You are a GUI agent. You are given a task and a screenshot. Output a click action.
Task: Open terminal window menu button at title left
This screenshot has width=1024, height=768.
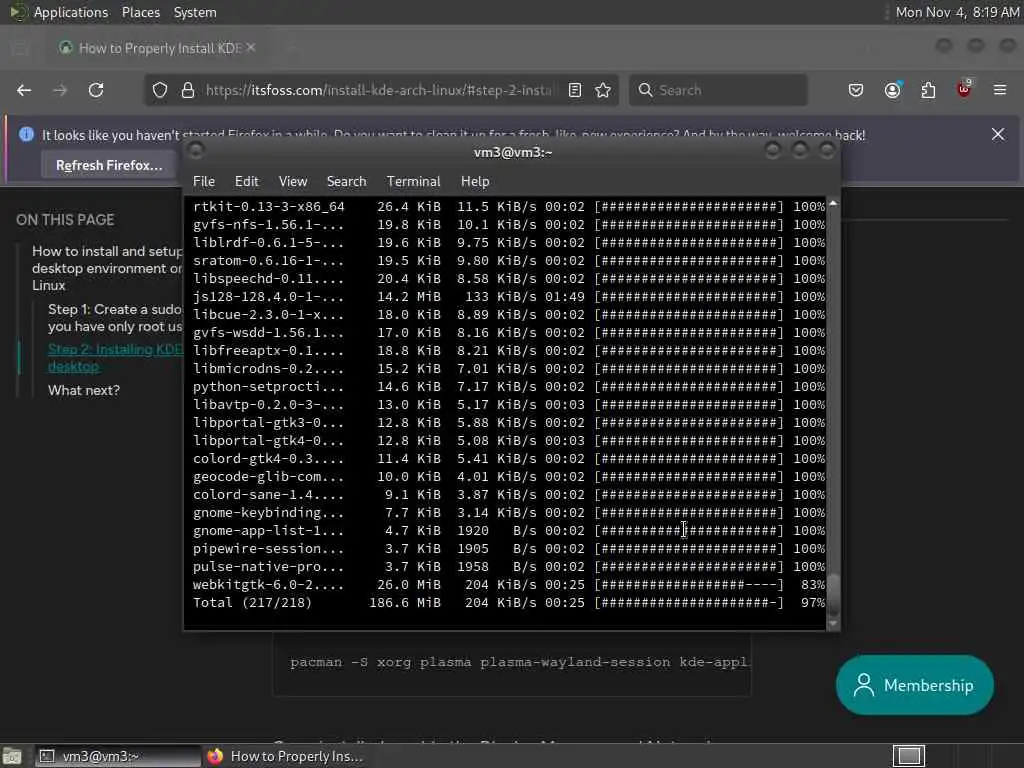pos(195,152)
